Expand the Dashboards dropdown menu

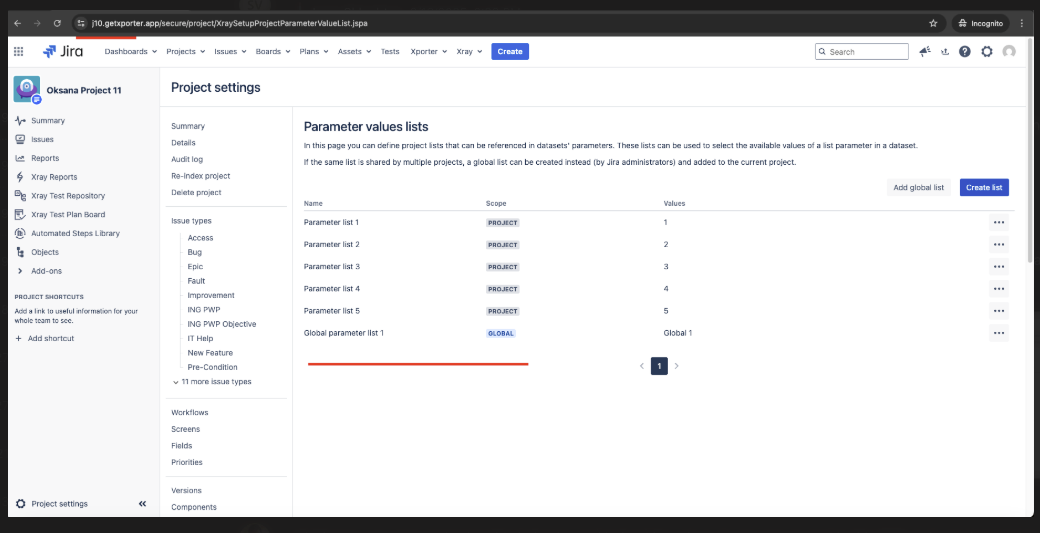[x=130, y=51]
